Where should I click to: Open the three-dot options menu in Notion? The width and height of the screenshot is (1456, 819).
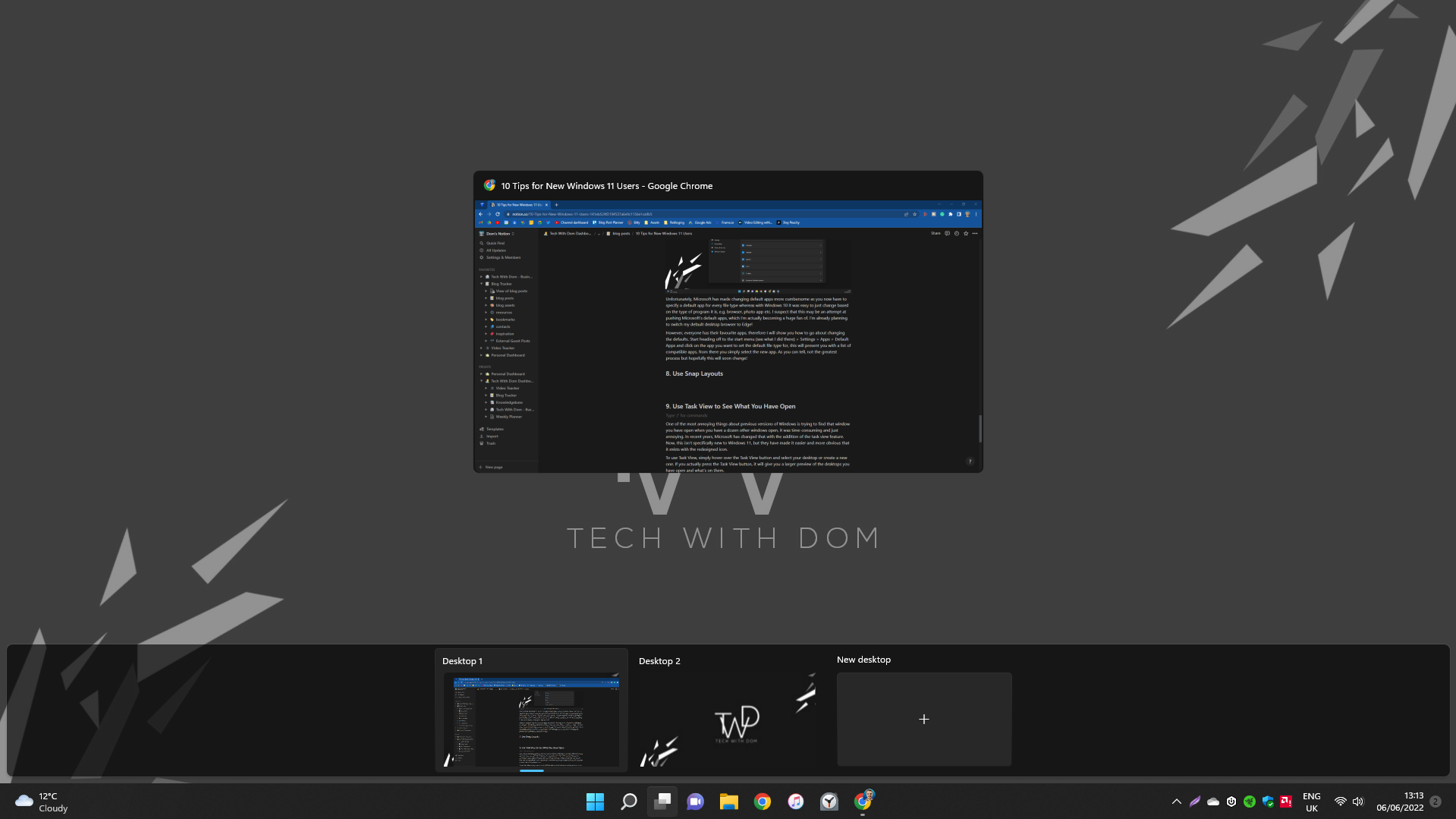pos(976,233)
